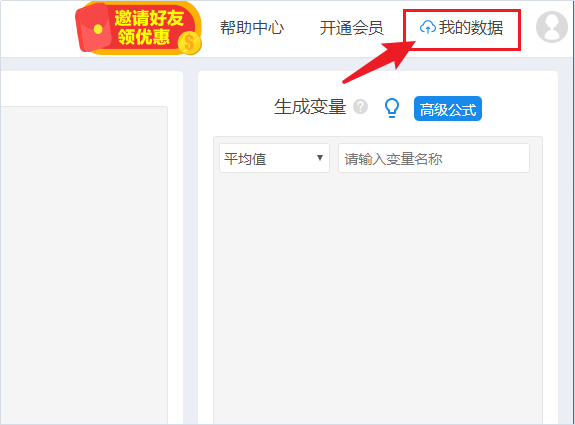This screenshot has height=425, width=575.
Task: Go to 开通会员 membership page
Action: pos(351,28)
